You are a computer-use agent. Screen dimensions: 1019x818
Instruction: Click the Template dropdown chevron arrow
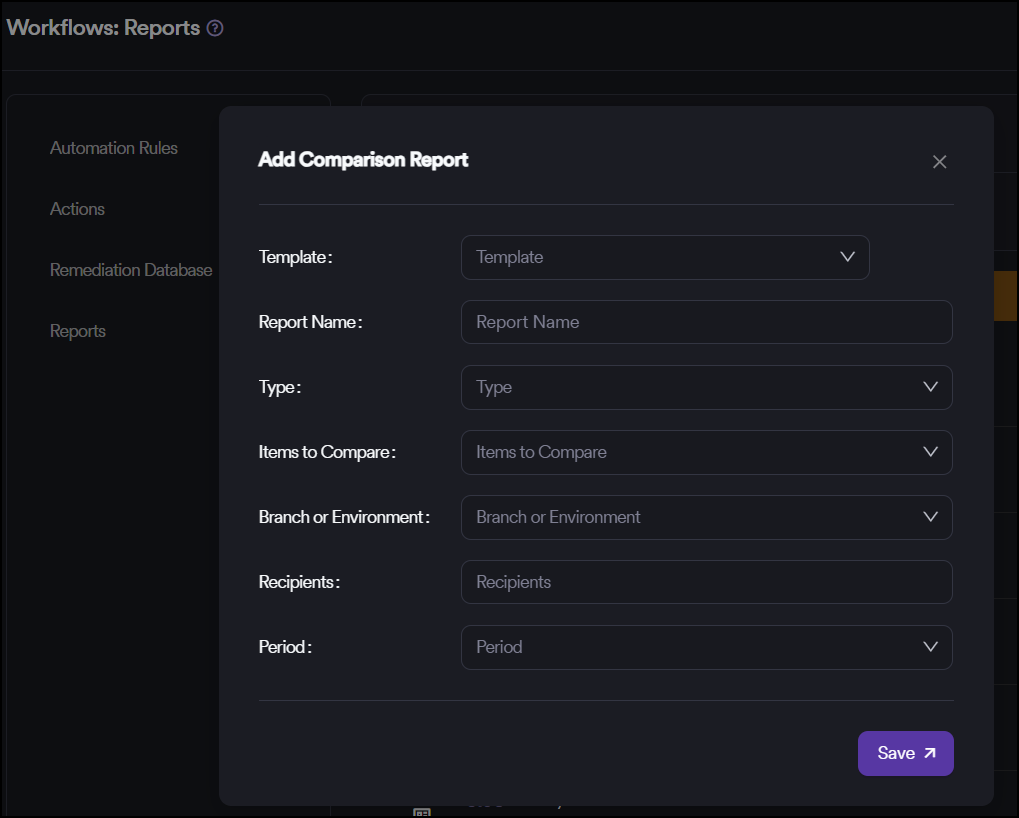tap(848, 257)
